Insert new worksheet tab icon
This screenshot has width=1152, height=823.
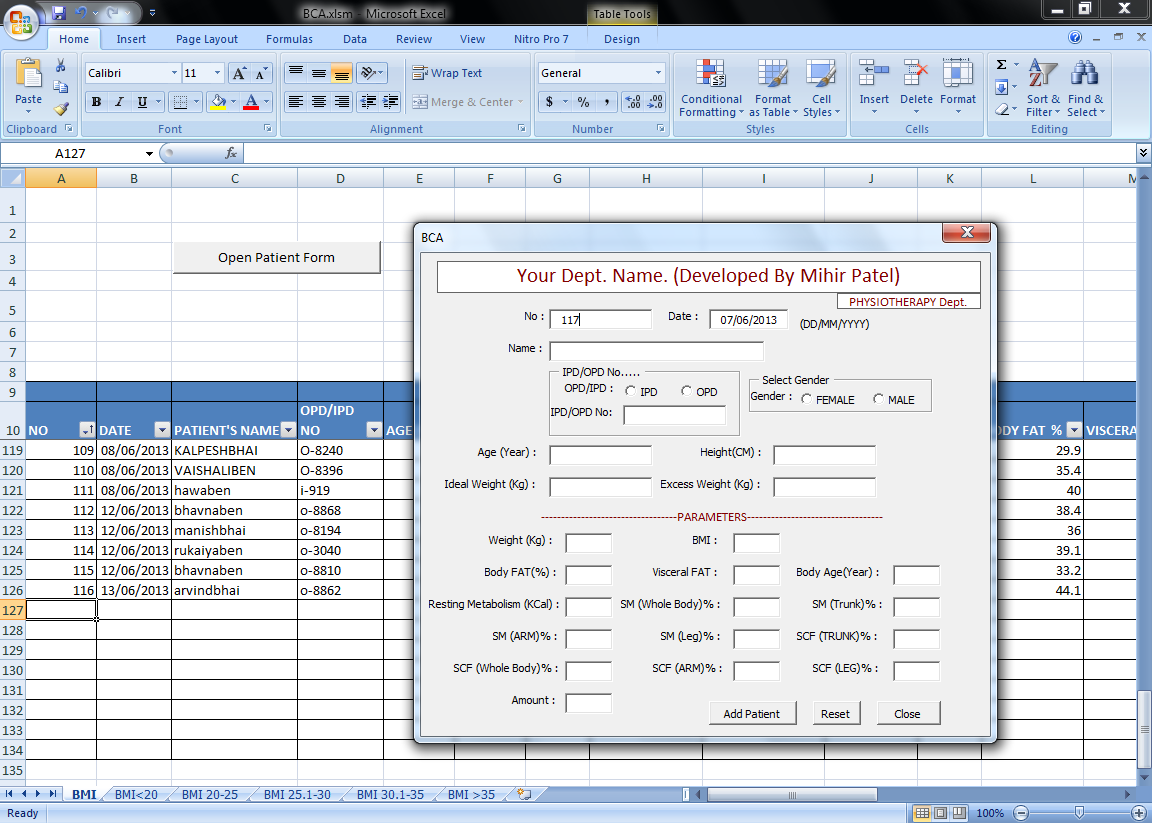tap(524, 794)
